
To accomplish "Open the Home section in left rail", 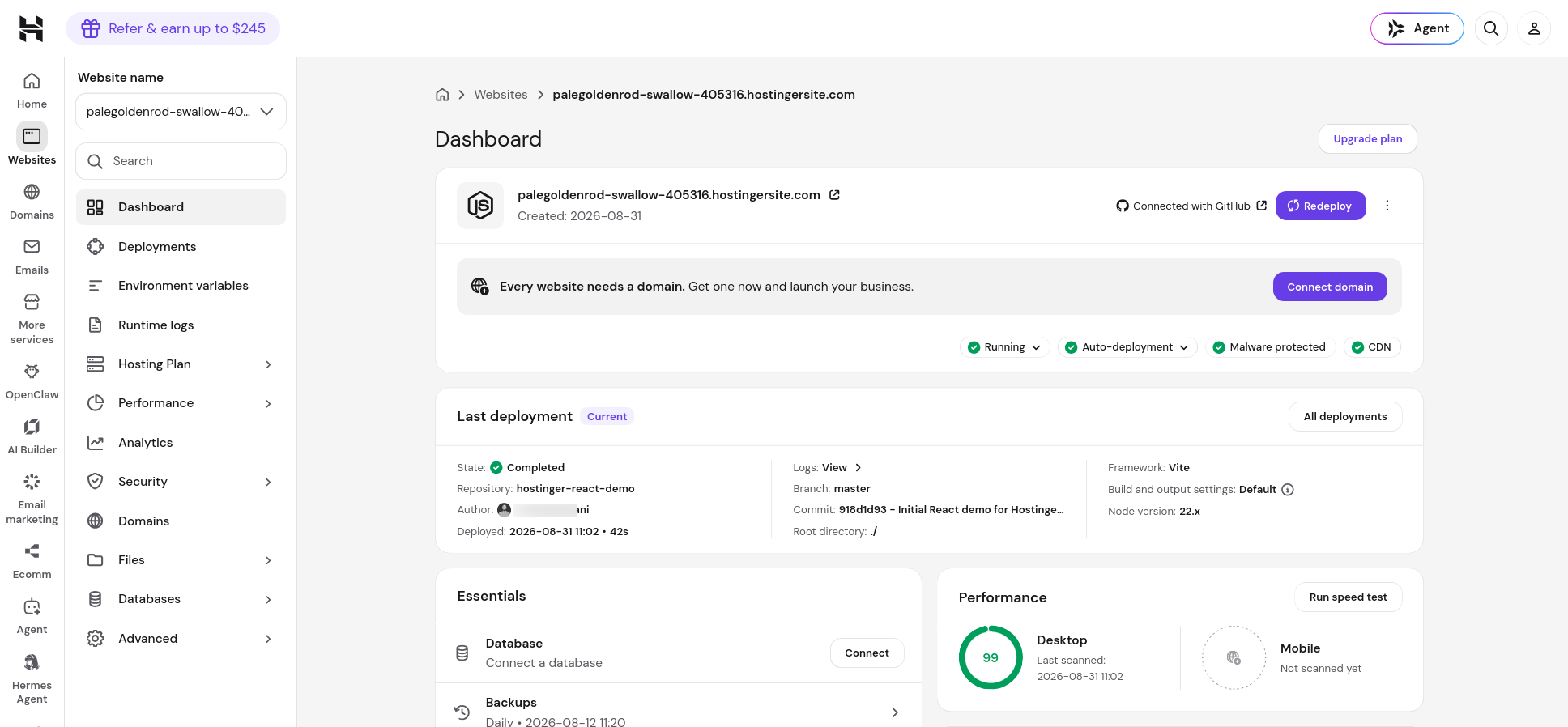I will [32, 90].
